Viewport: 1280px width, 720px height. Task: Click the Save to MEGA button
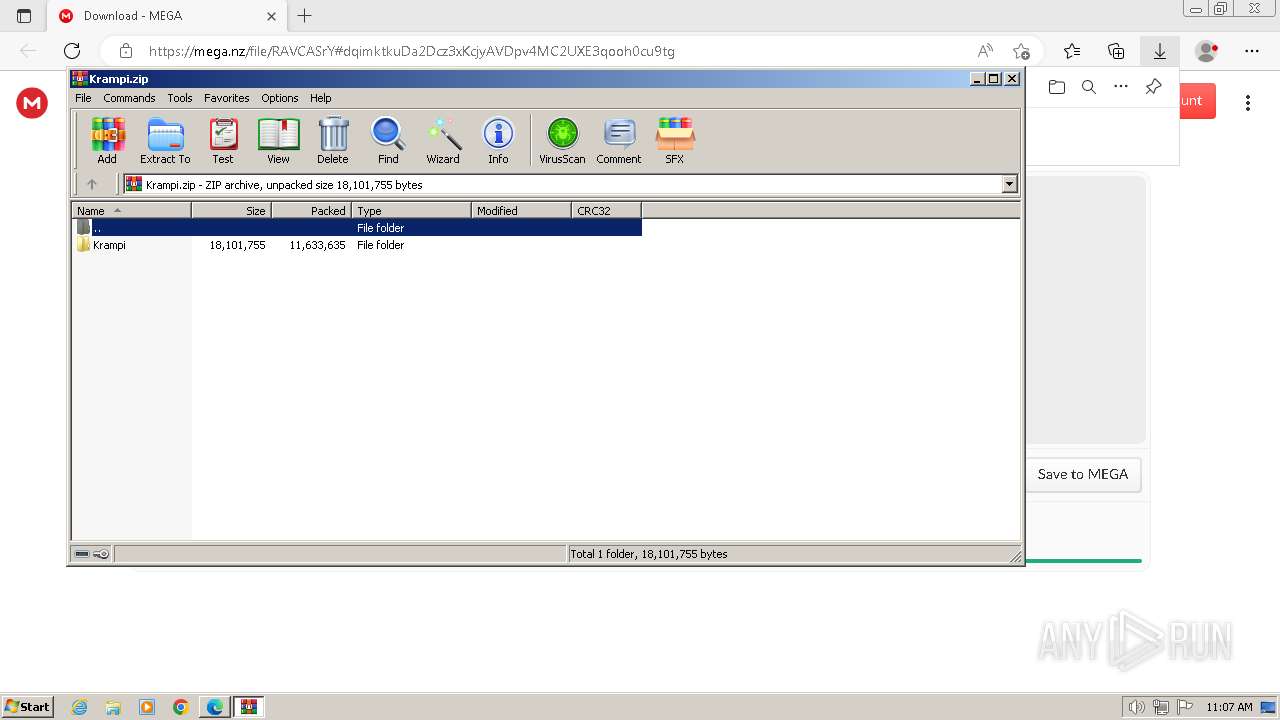(1083, 474)
